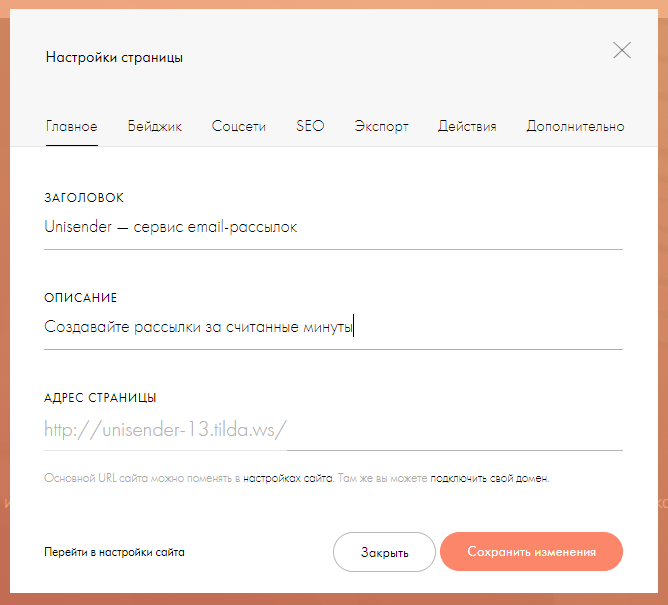Save with 'Сохранить изменения' button

531,552
